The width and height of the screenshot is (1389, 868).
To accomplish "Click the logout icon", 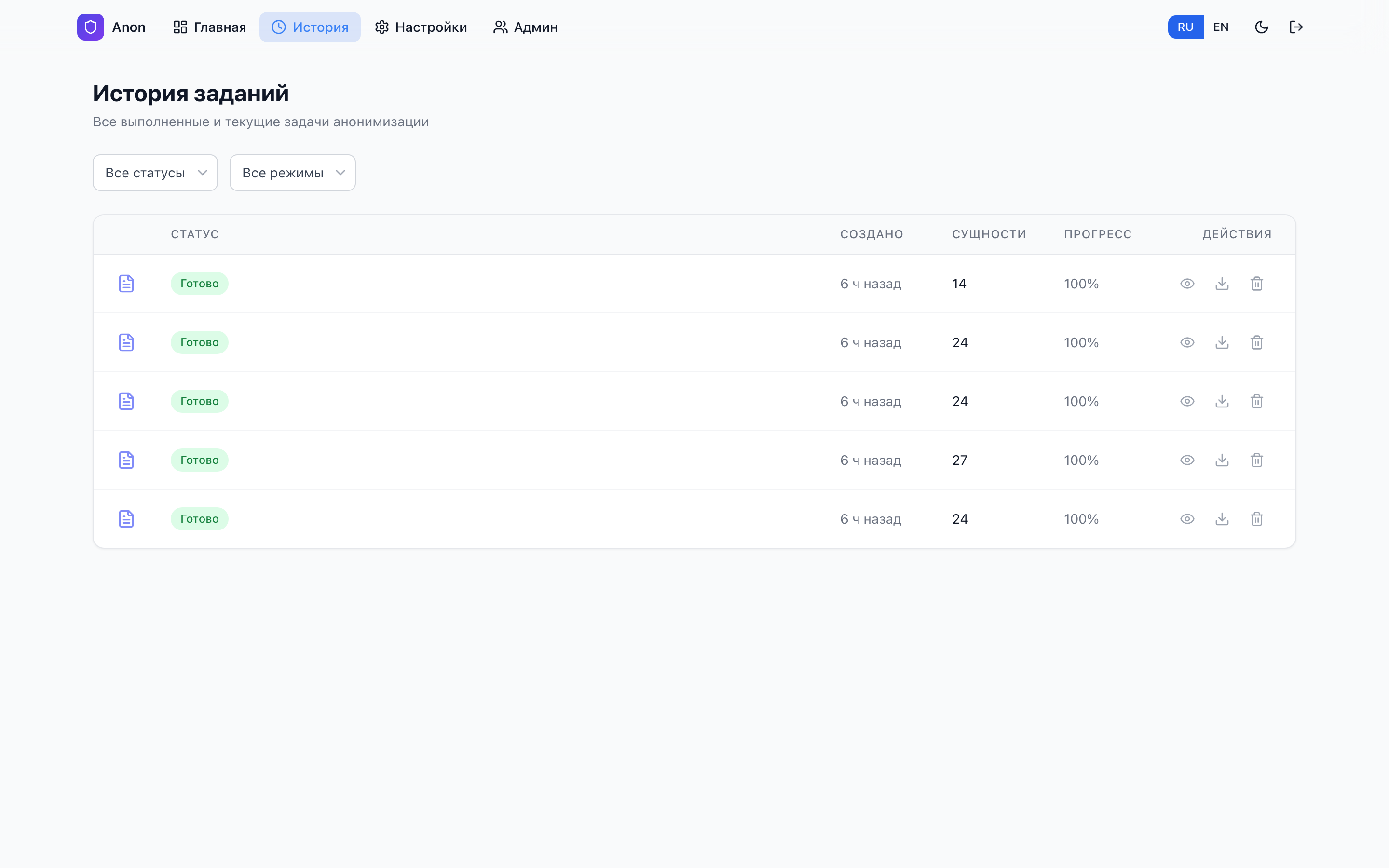I will (x=1296, y=27).
